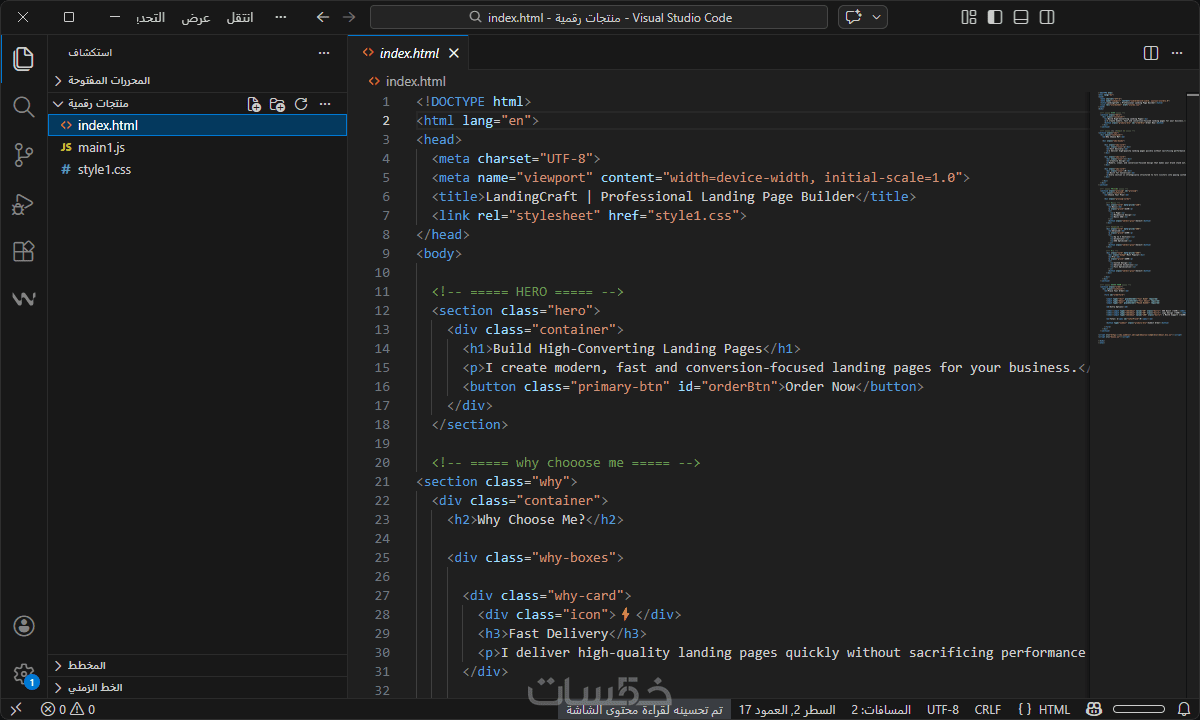1200x720 pixels.
Task: Toggle the bottom panel layout button
Action: (1021, 17)
